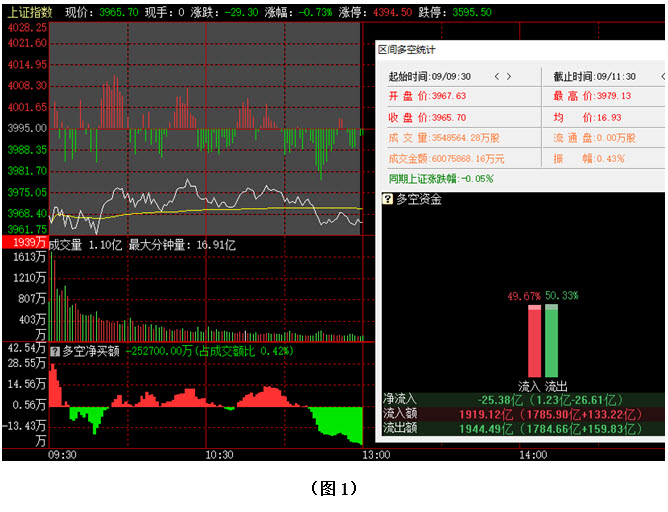The width and height of the screenshot is (668, 512).
Task: Step start time back with left arrow
Action: (496, 76)
